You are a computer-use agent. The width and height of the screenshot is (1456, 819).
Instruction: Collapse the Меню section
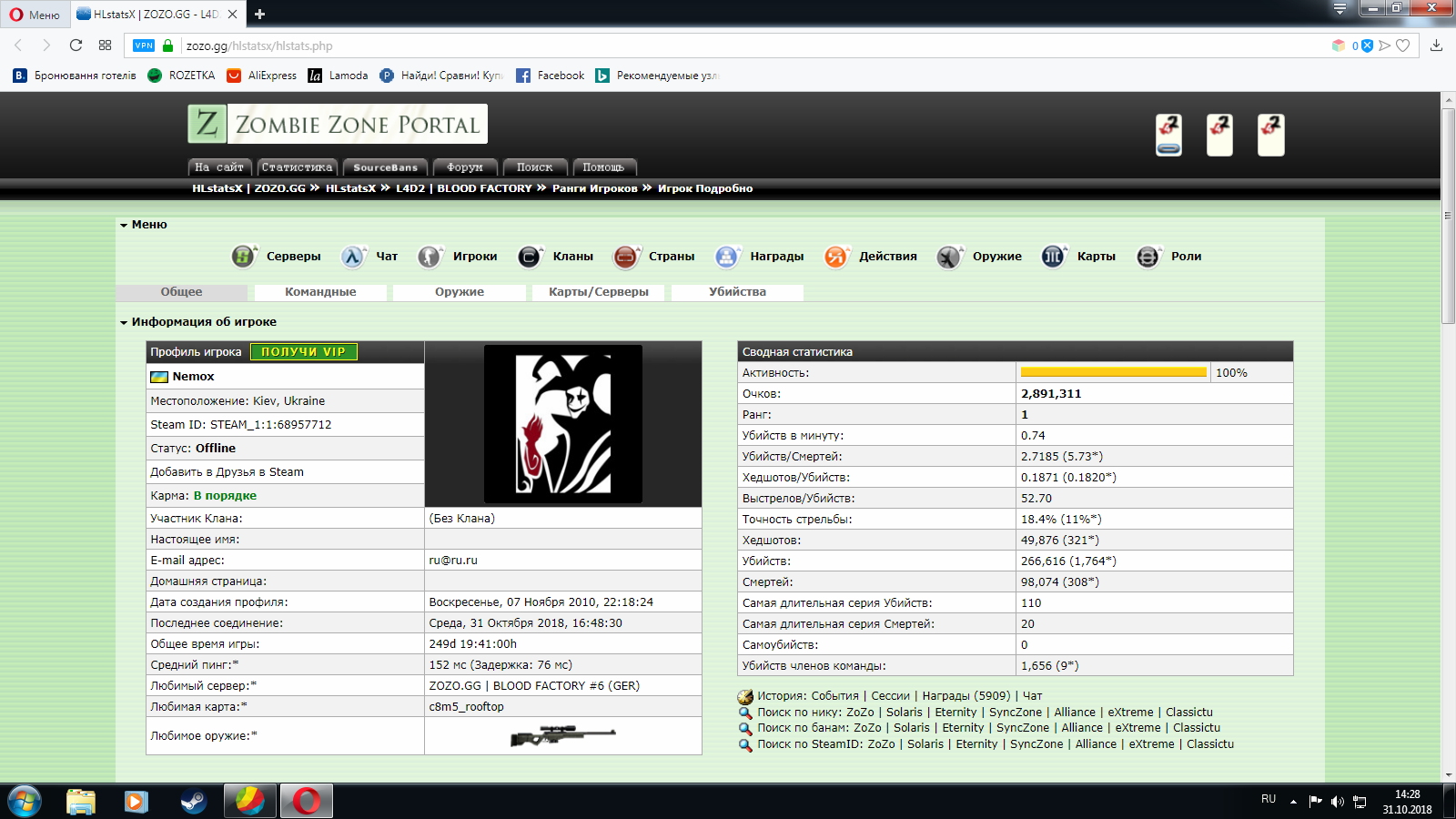coord(124,225)
